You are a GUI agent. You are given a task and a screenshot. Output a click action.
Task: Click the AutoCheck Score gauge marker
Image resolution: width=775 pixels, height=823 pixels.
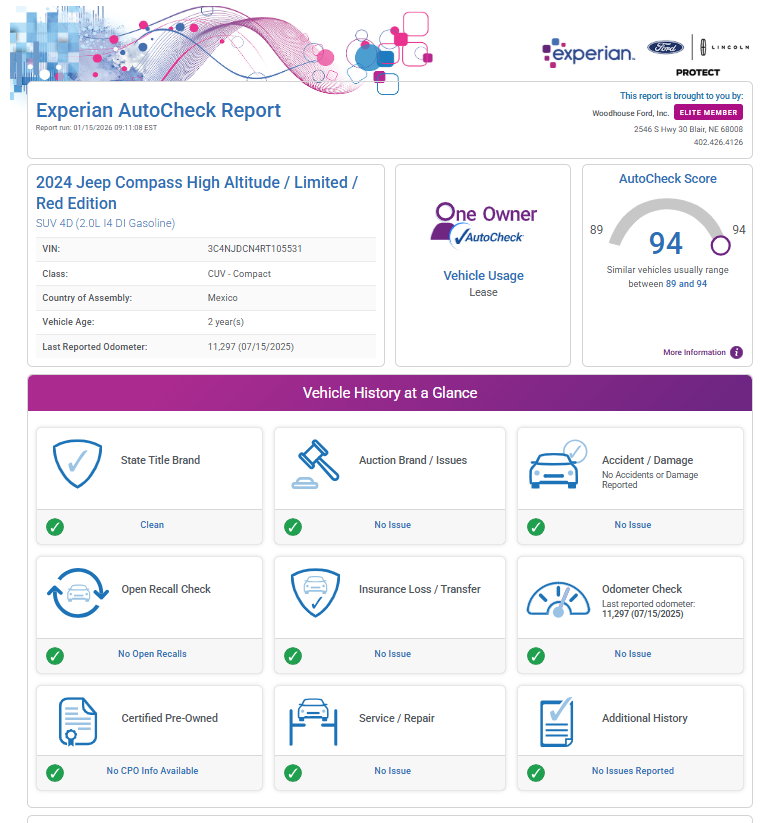[720, 245]
